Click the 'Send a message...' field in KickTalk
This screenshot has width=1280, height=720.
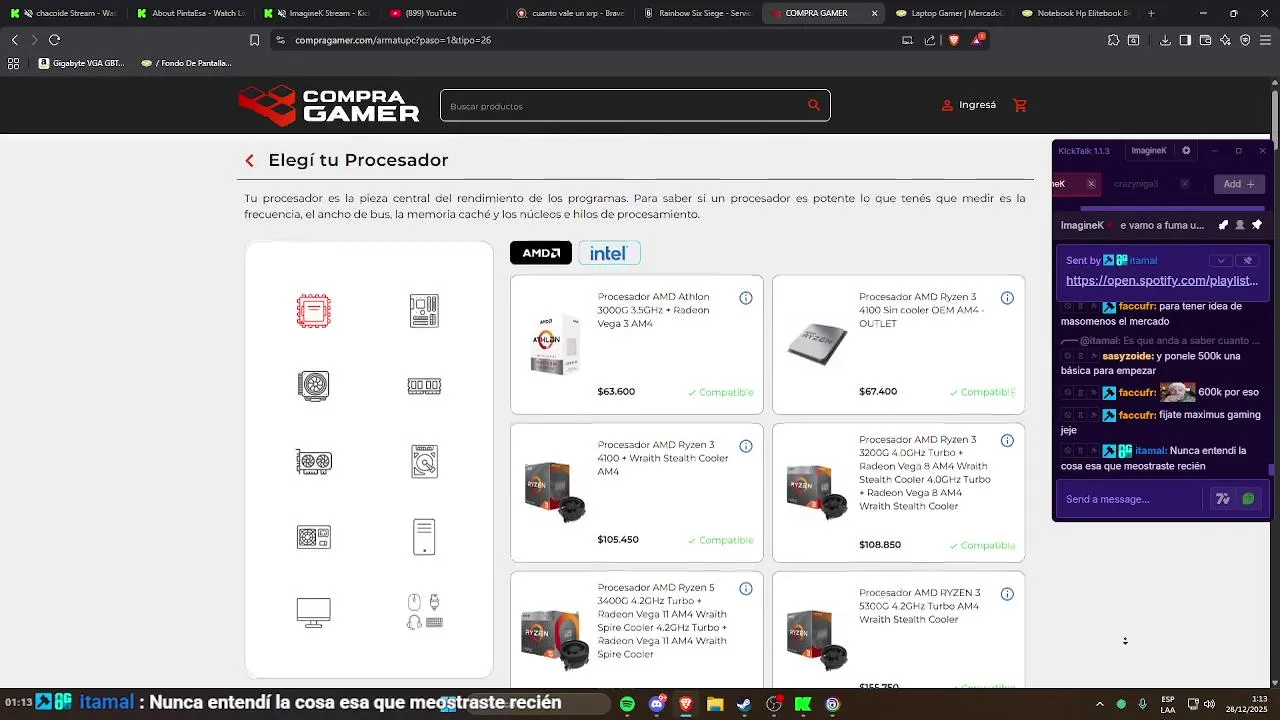1133,499
